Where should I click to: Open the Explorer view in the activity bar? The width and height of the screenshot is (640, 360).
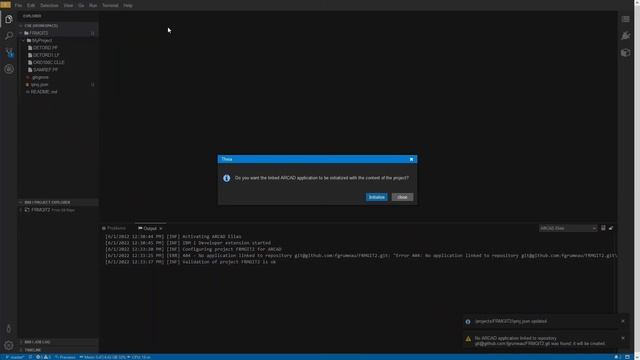click(x=9, y=19)
